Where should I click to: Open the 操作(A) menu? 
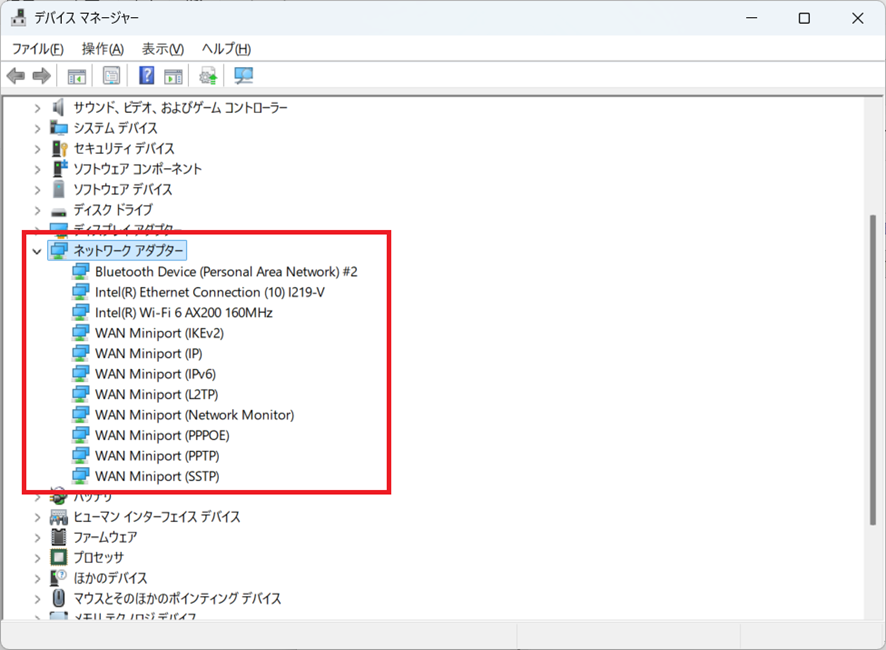tap(102, 49)
